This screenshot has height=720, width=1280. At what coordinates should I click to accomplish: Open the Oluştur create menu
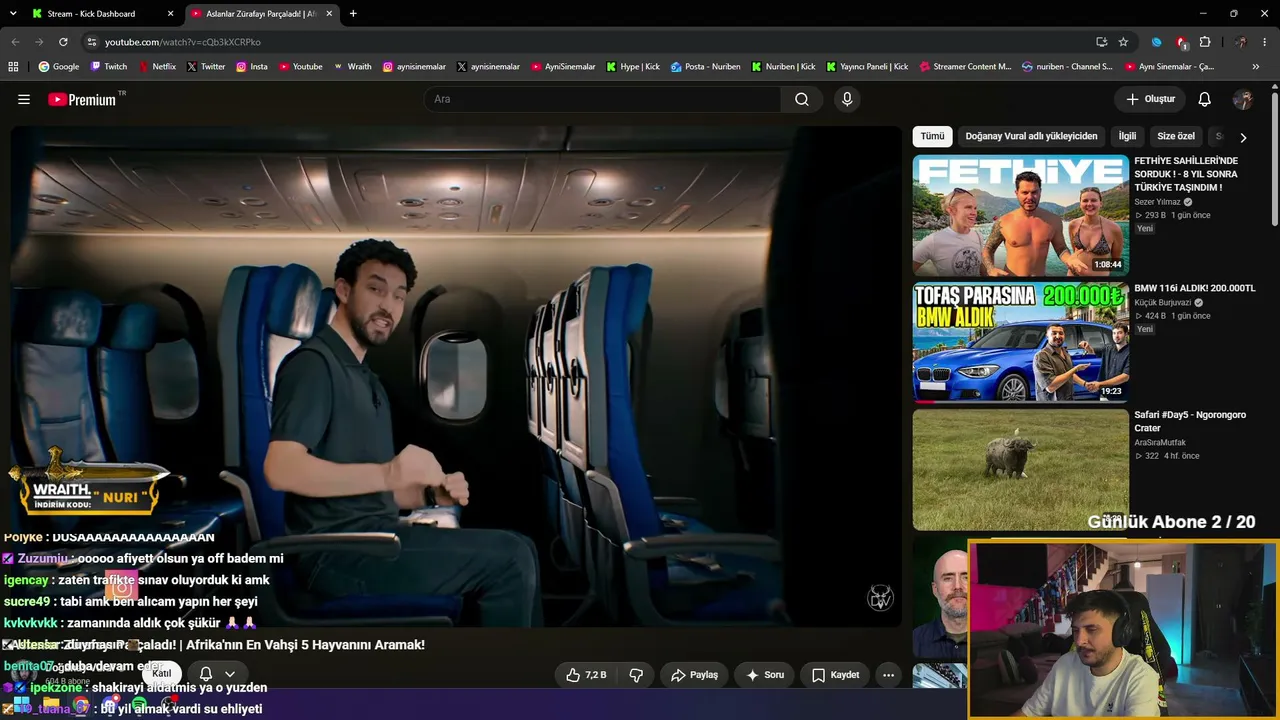[x=1150, y=99]
